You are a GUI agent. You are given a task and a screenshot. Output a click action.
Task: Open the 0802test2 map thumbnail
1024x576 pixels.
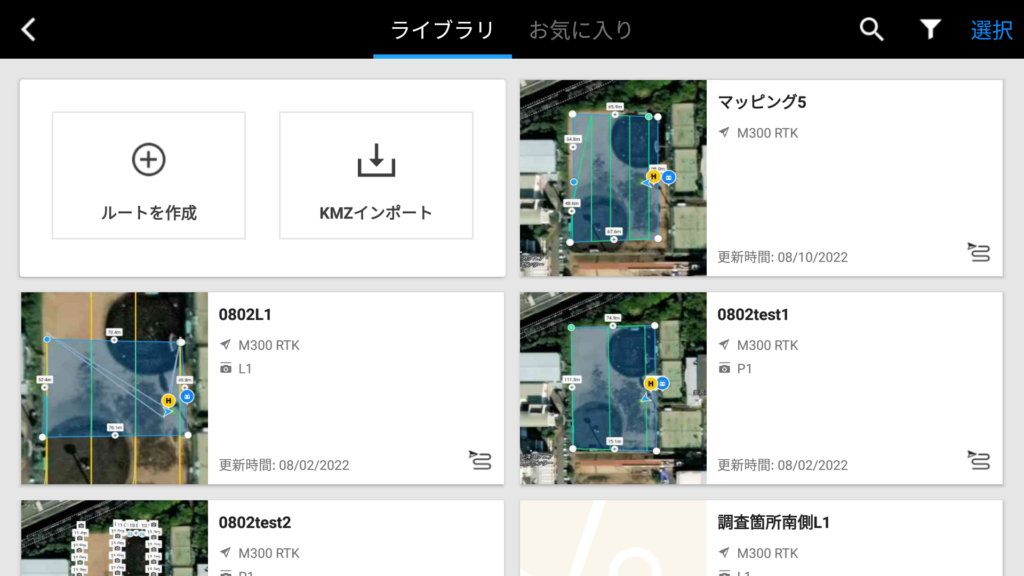(114, 538)
